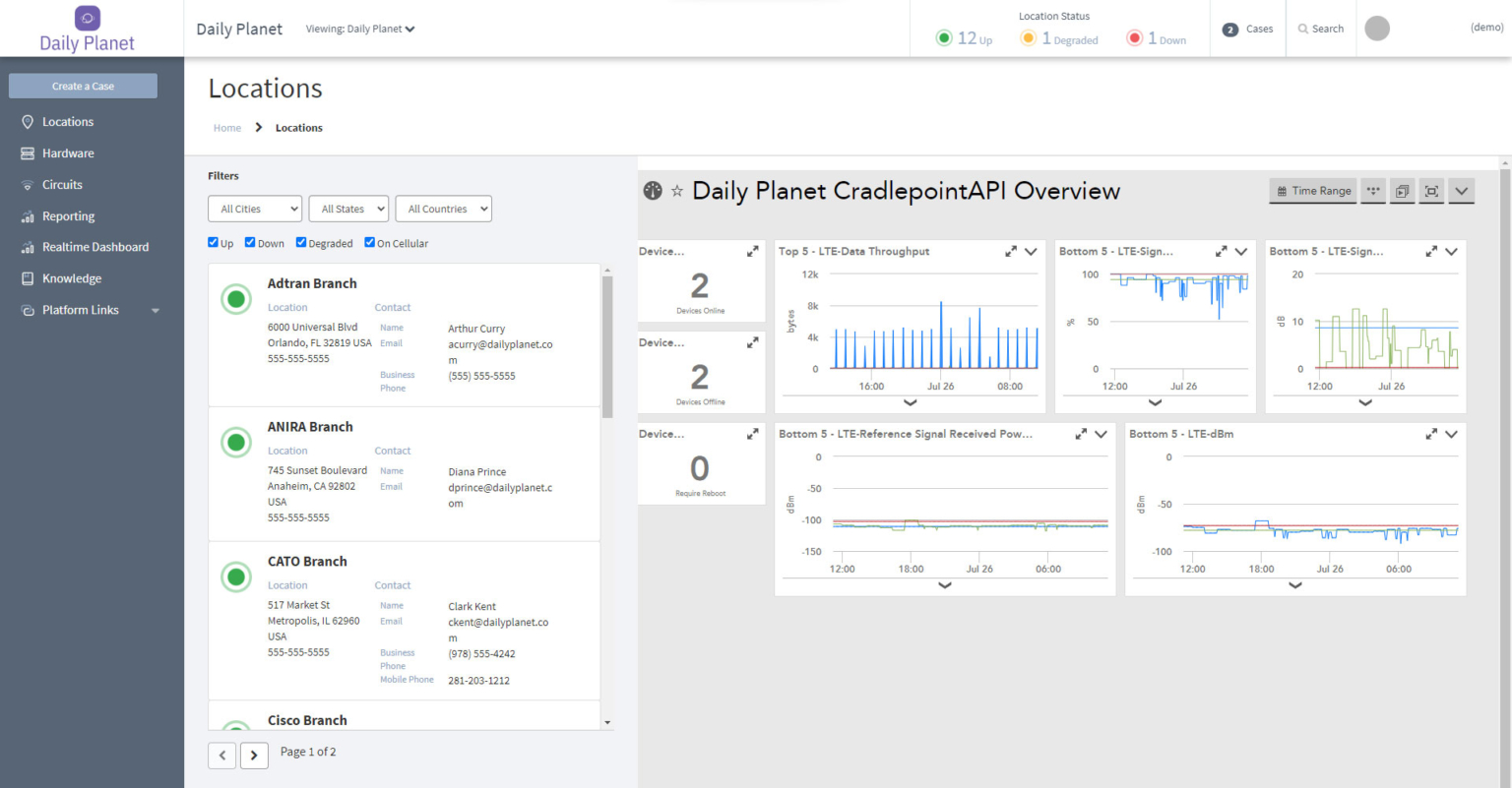Go to the next page of locations
The image size is (1512, 788).
[254, 756]
